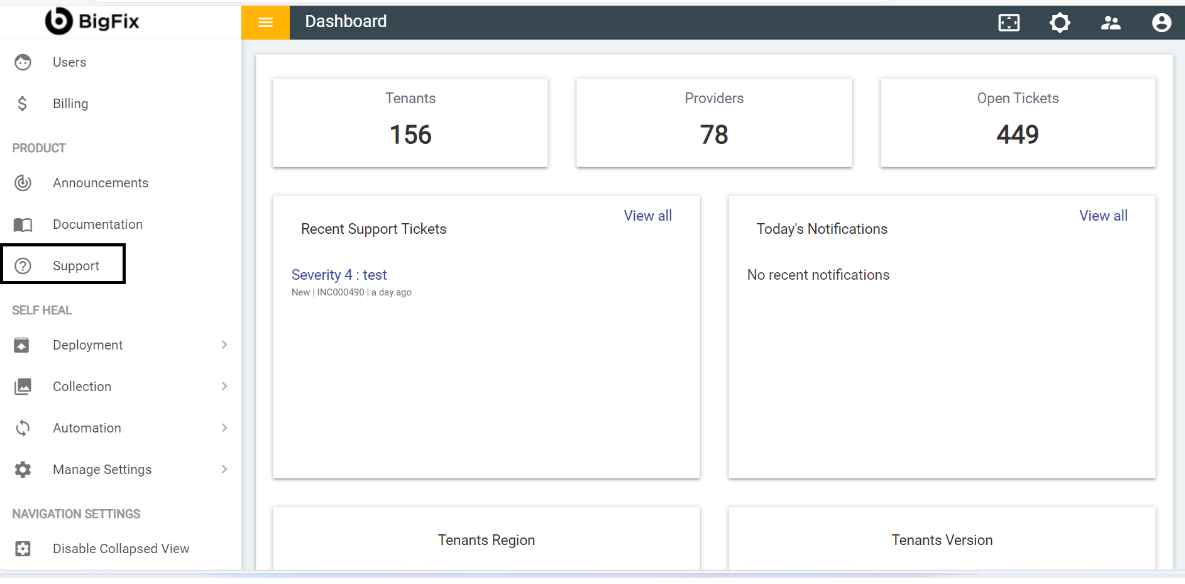Screen dimensions: 1185x584
Task: Toggle Disable Collapsed View setting
Action: click(120, 548)
